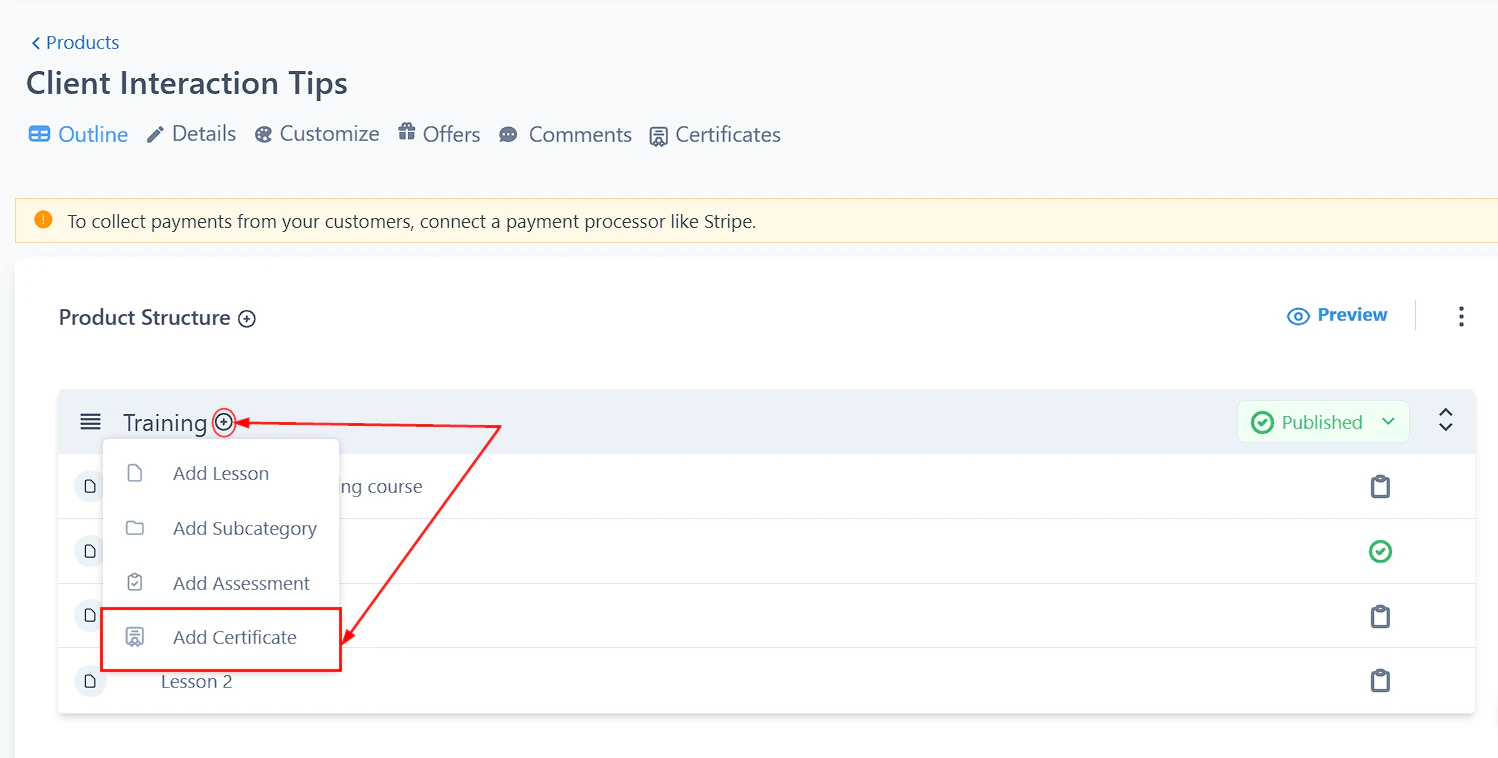The image size is (1498, 758).
Task: Click the plus icon beside Product Structure
Action: click(247, 319)
